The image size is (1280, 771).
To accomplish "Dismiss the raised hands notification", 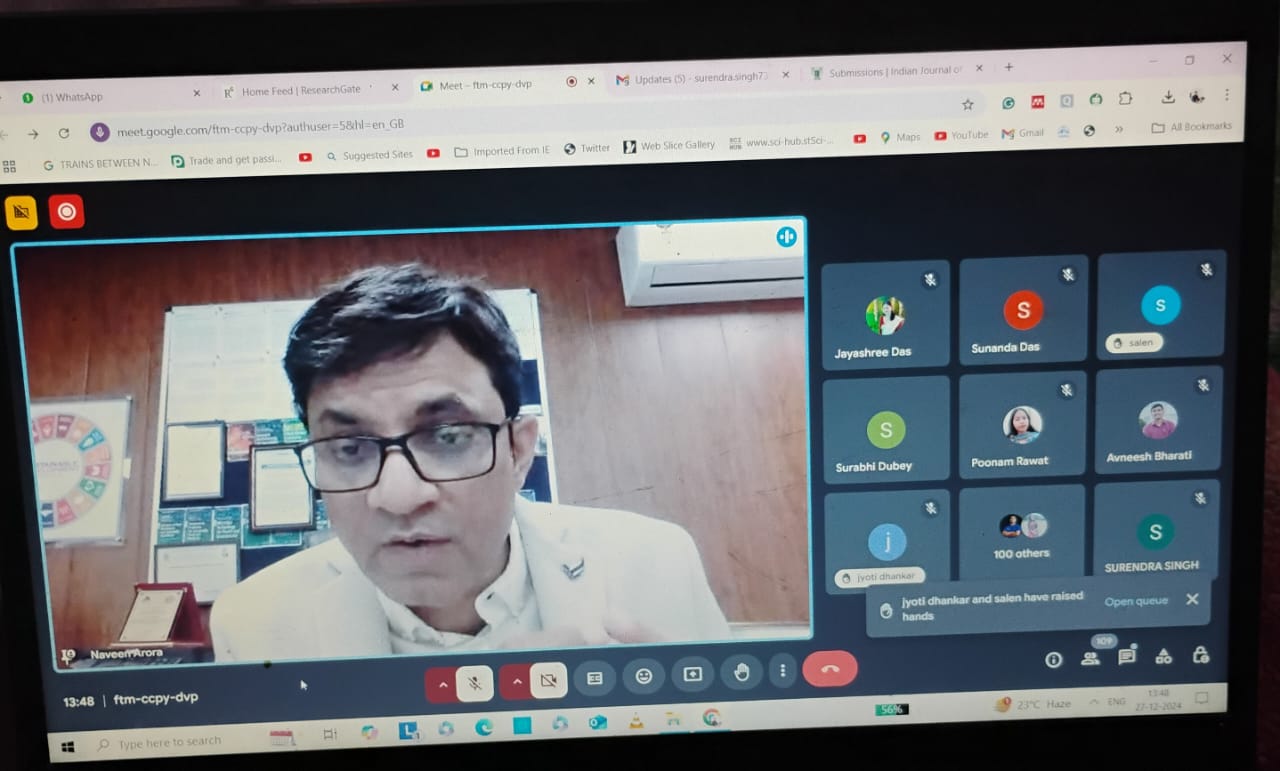I will pyautogui.click(x=1192, y=599).
